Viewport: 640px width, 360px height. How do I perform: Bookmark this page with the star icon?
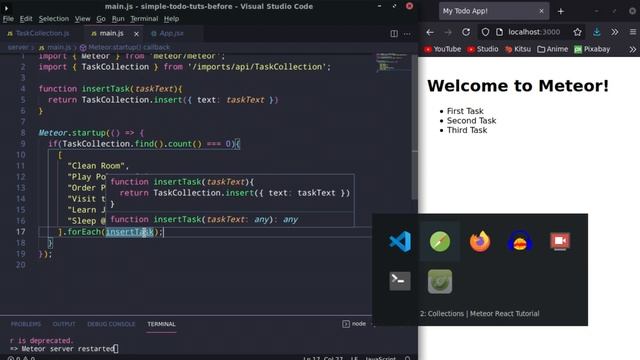[577, 32]
